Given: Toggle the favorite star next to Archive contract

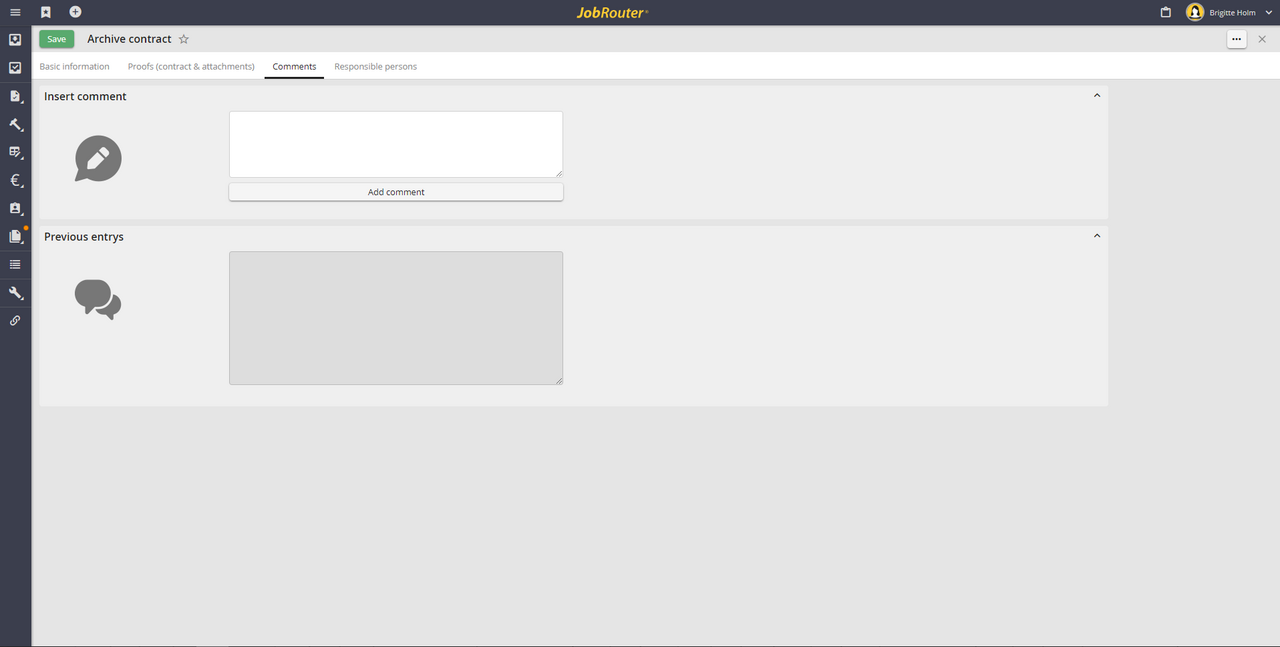Looking at the screenshot, I should pos(184,39).
